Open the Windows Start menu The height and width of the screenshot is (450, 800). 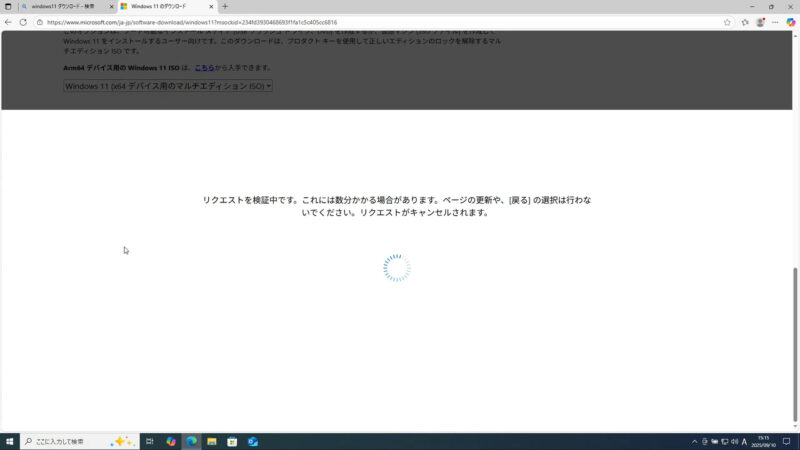pyautogui.click(x=9, y=441)
